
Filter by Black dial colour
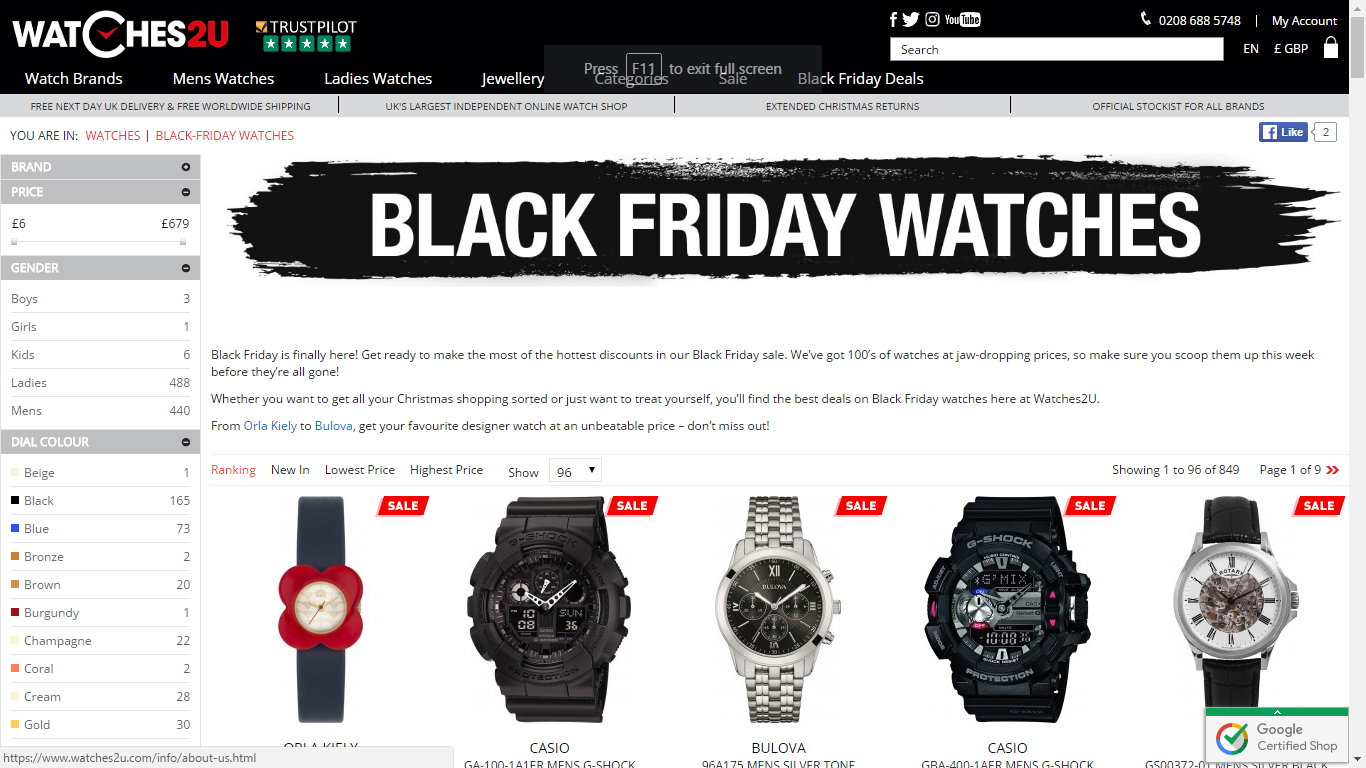tap(100, 500)
